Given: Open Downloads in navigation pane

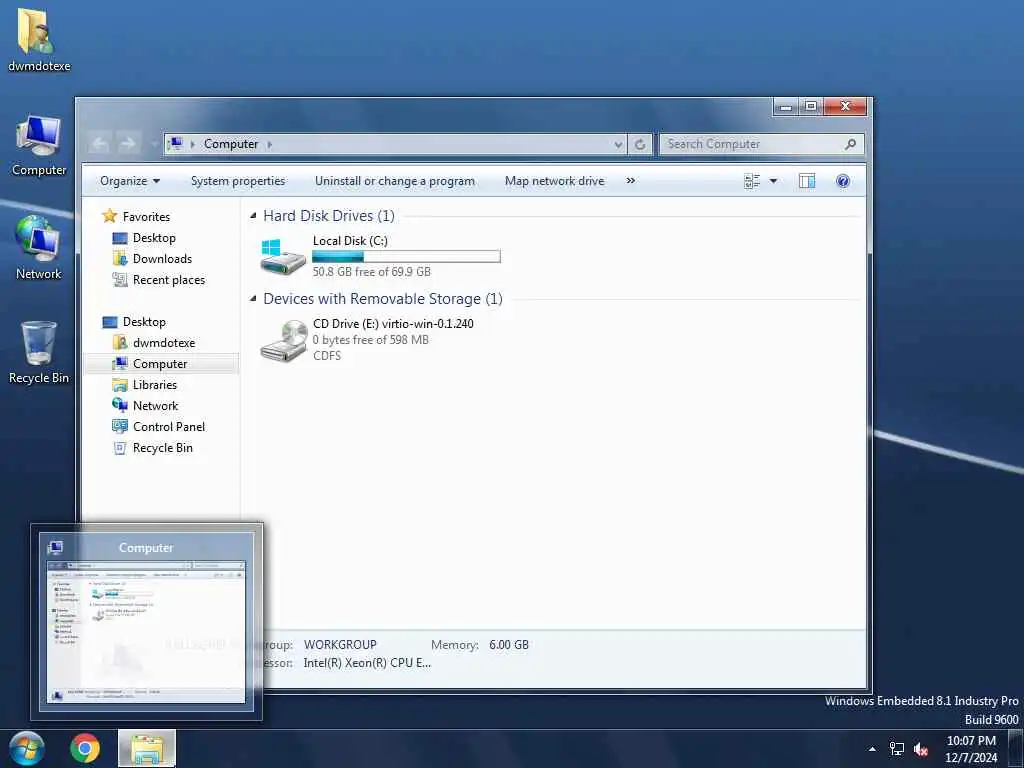Looking at the screenshot, I should point(162,259).
